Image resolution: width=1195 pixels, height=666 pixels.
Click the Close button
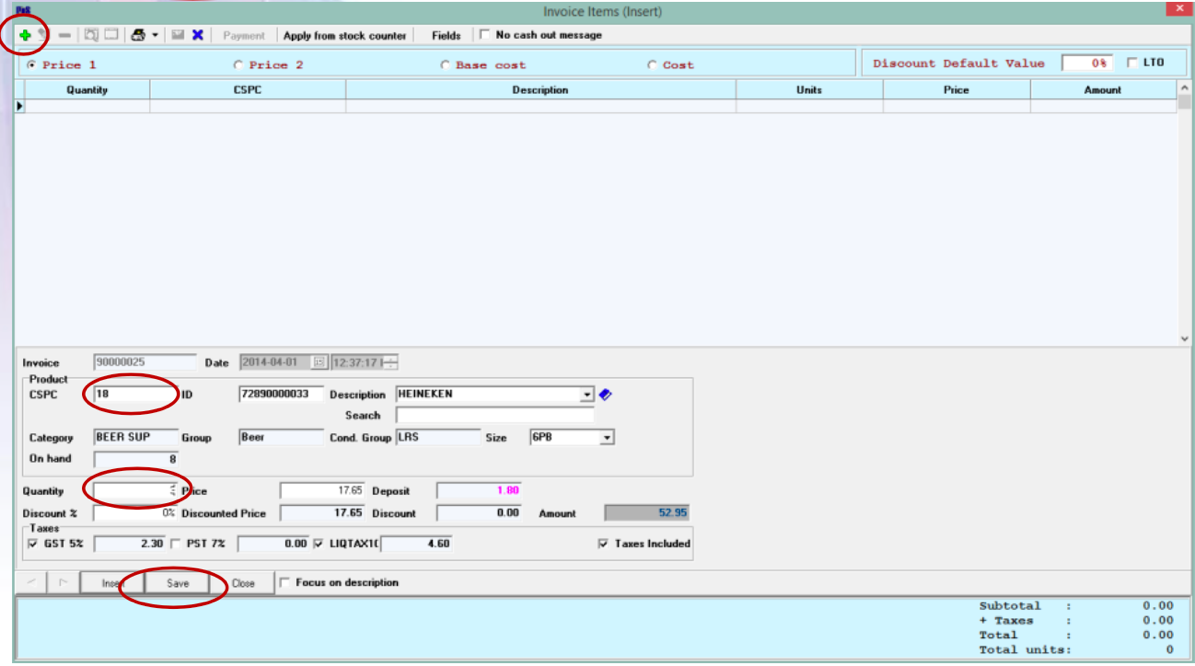(242, 583)
